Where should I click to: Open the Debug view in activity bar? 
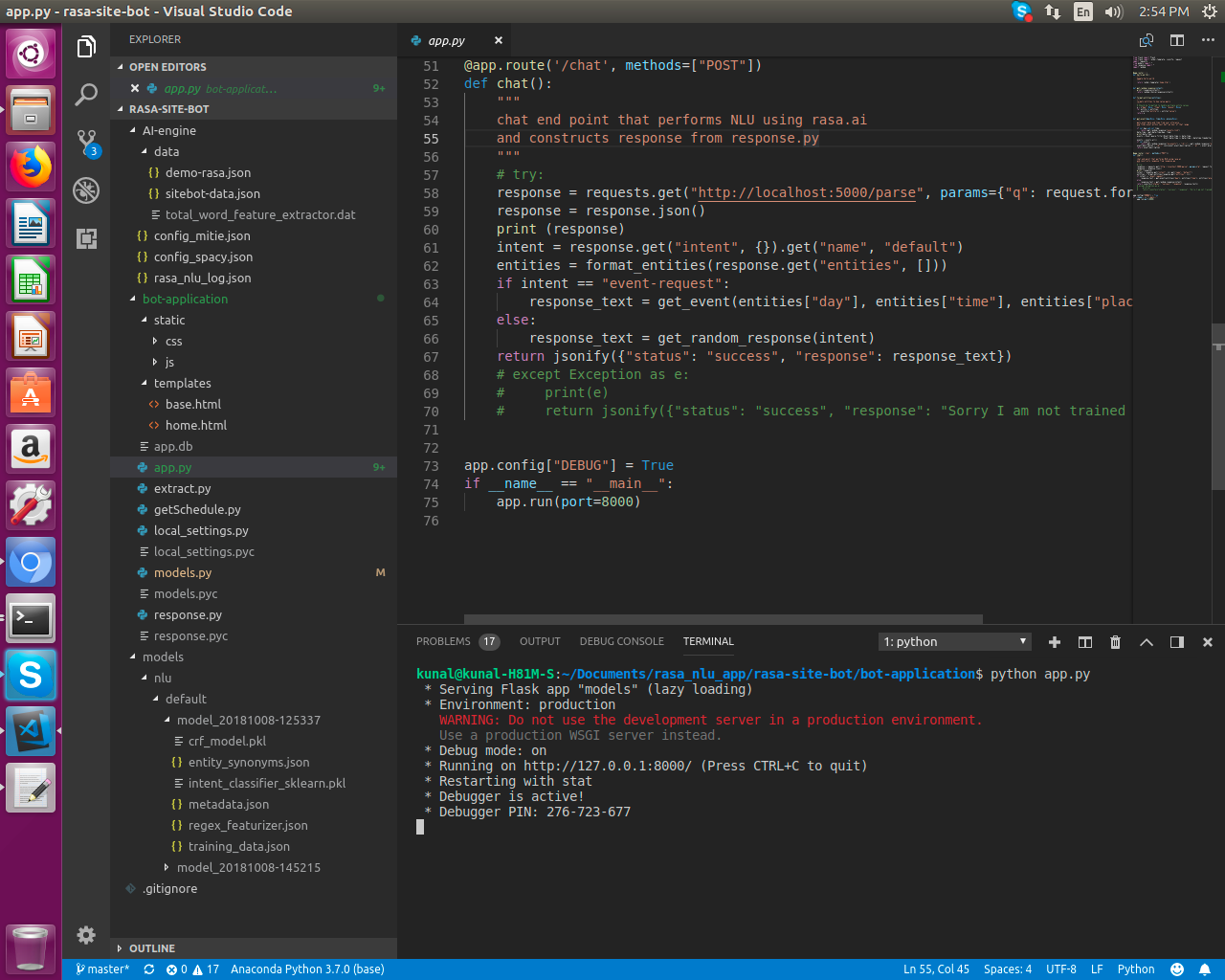tap(86, 190)
